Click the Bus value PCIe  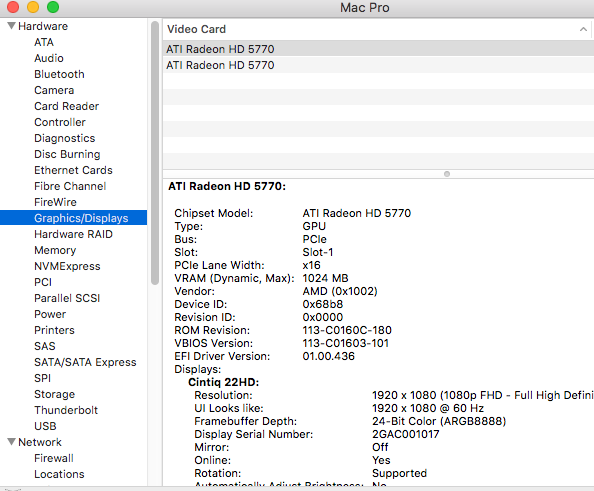314,239
